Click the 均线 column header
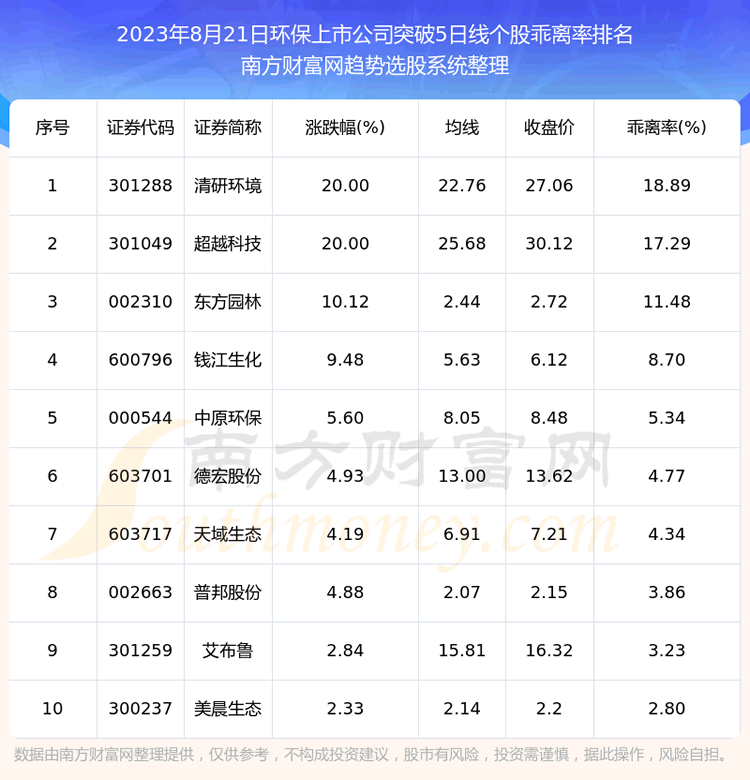750x780 pixels. pyautogui.click(x=462, y=128)
